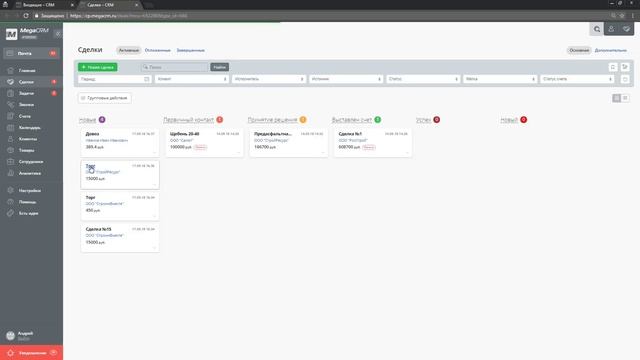
Task: Open the Успех column heading
Action: [424, 120]
